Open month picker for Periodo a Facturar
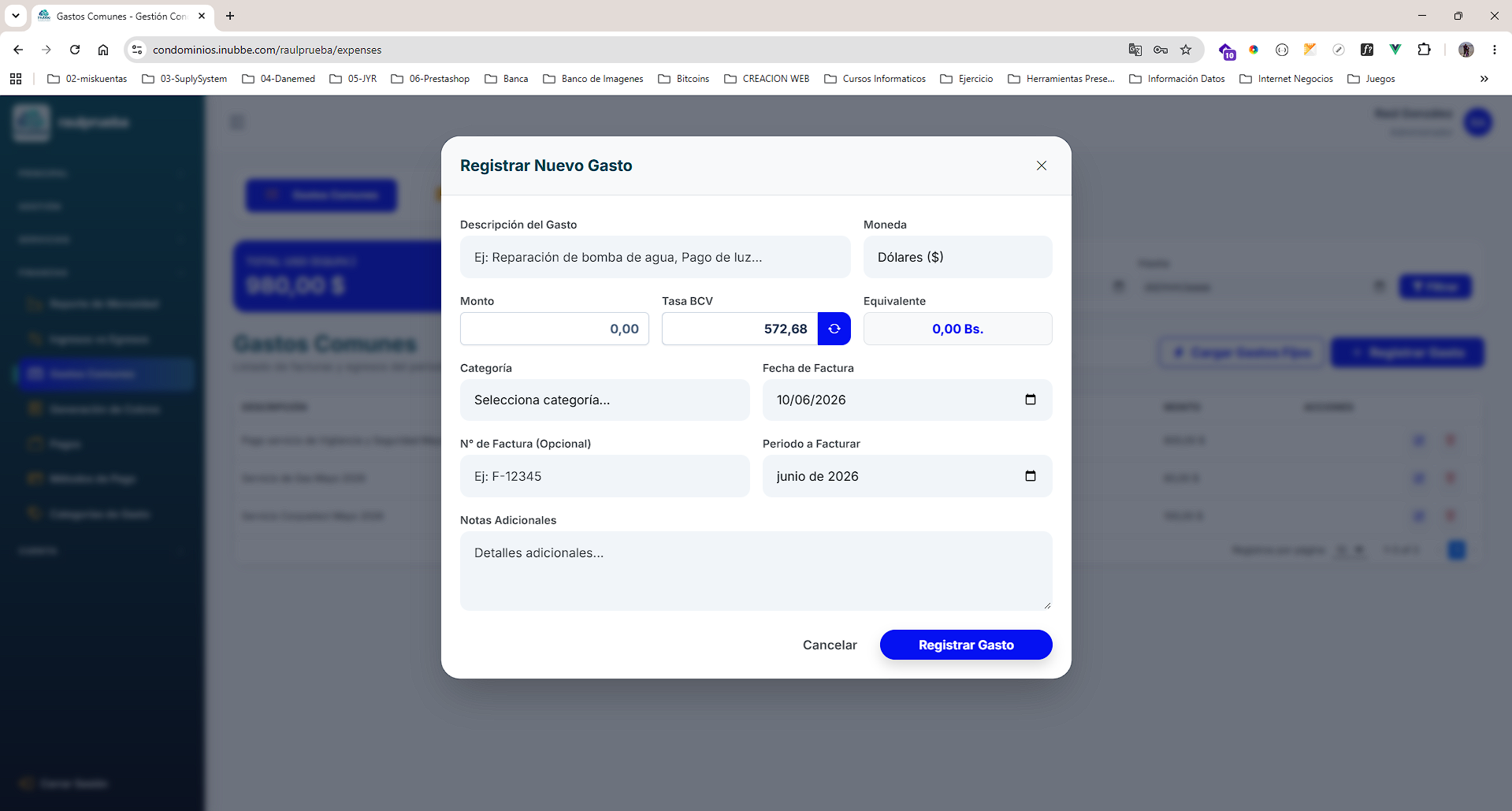1512x811 pixels. coord(1030,476)
